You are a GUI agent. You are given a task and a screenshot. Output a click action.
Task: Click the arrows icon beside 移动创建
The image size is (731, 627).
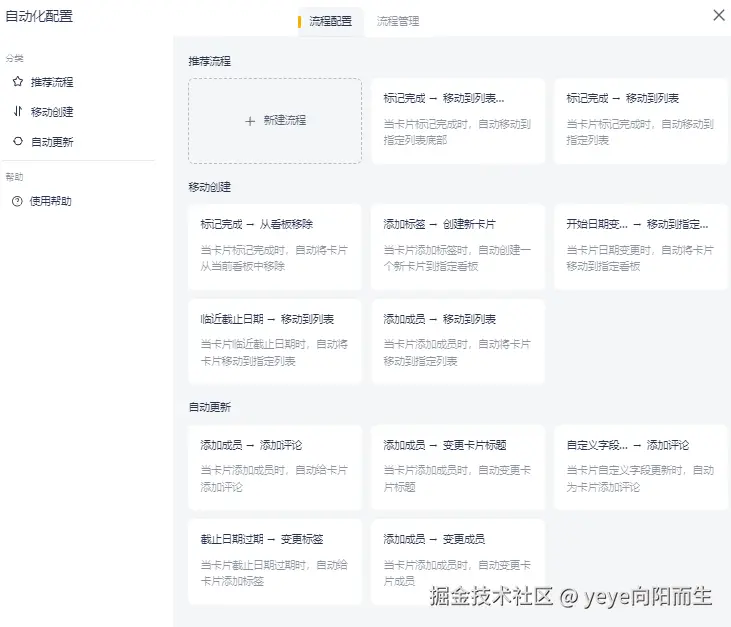18,111
